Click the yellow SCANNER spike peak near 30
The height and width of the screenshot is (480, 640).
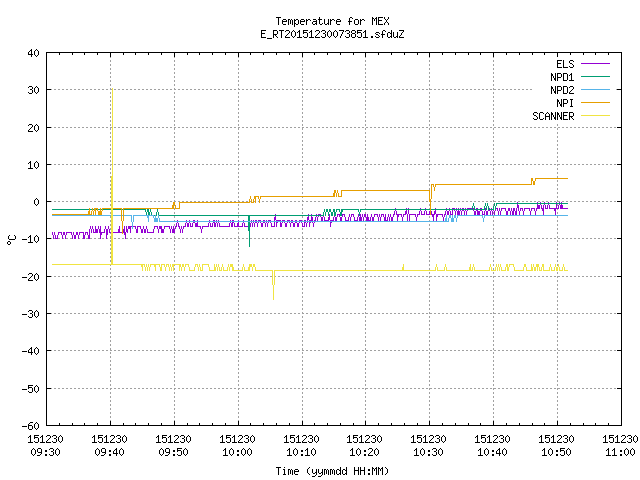(112, 90)
